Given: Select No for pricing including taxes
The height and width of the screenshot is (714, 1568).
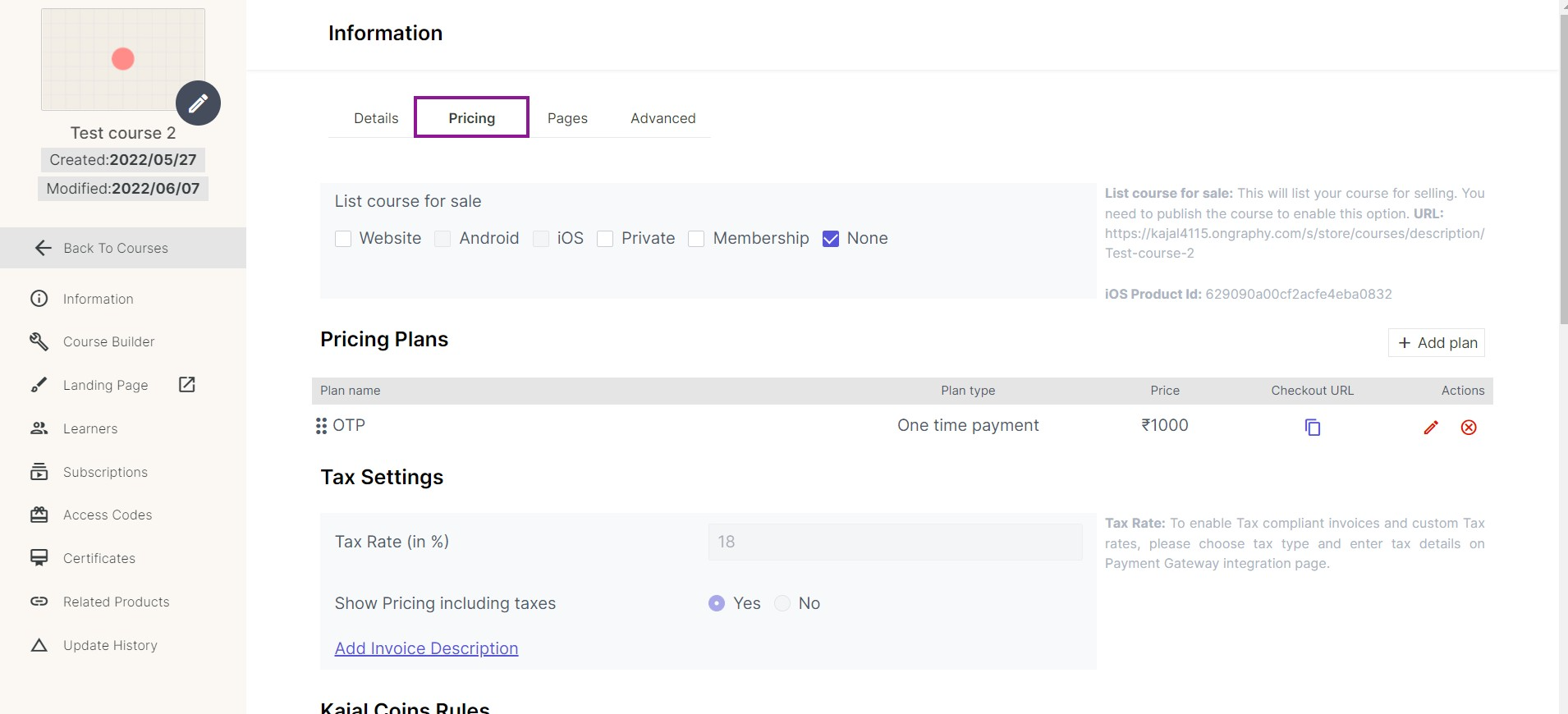Looking at the screenshot, I should [x=782, y=603].
